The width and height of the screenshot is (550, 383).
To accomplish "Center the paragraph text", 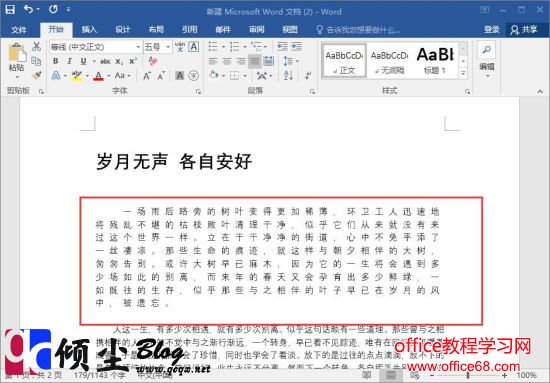I will tap(227, 61).
